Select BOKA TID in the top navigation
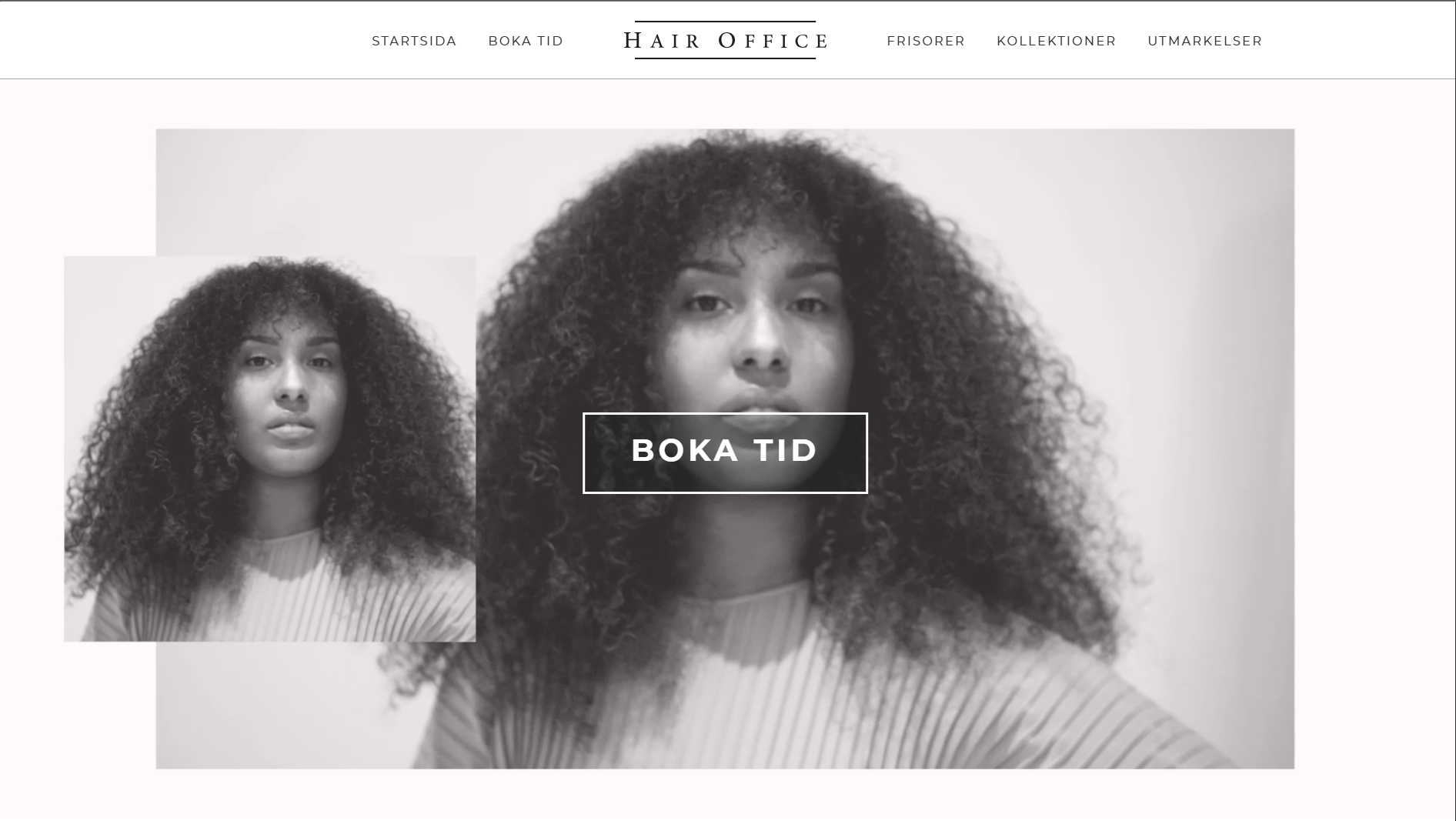The height and width of the screenshot is (821, 1456). (x=526, y=41)
